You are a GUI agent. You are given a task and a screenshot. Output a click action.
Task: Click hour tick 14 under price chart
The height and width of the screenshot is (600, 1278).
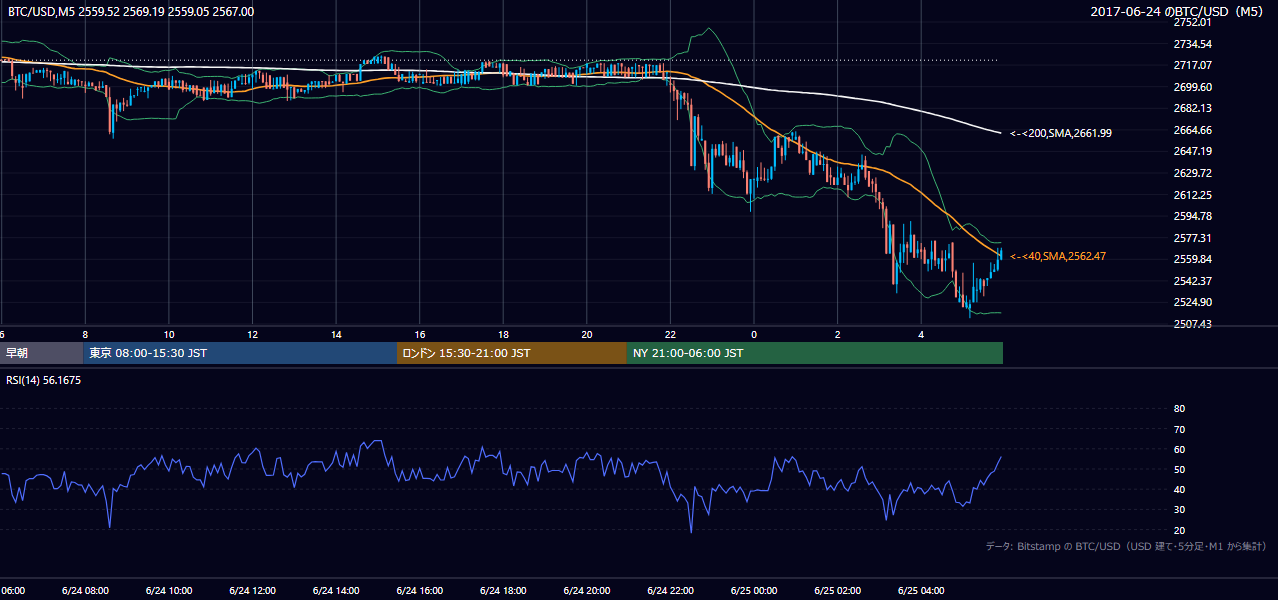[336, 334]
